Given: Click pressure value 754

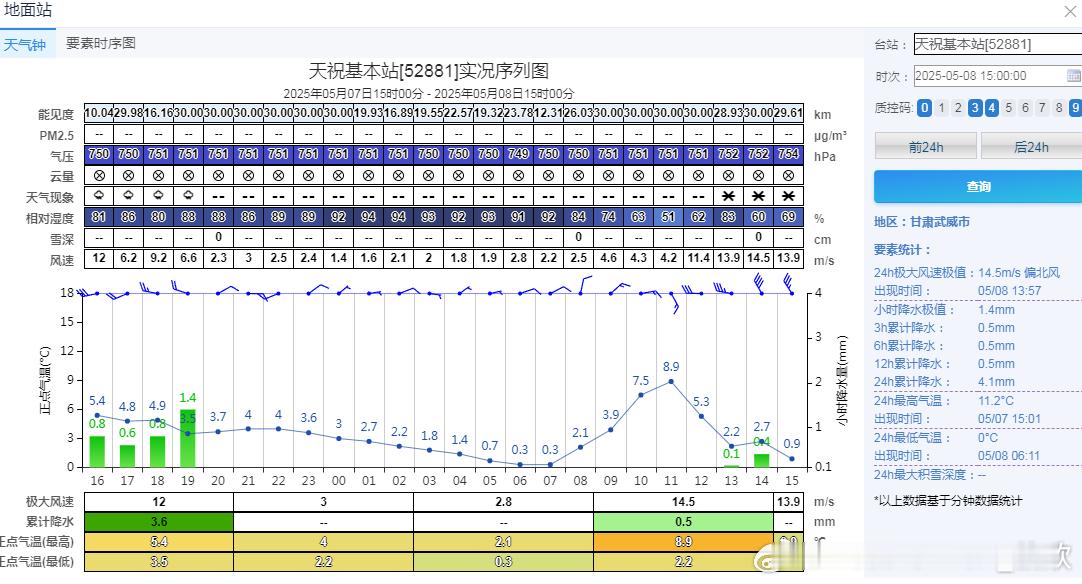Looking at the screenshot, I should [x=789, y=154].
